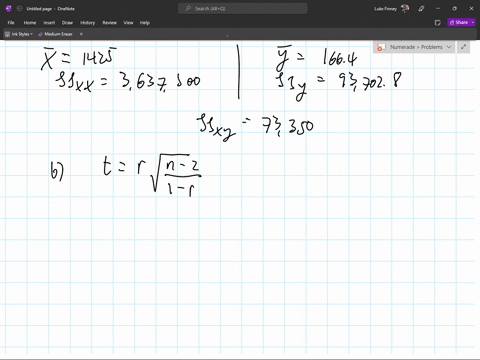Open the quick access toolbar customize arrow
480x360 pixels.
(81, 34)
